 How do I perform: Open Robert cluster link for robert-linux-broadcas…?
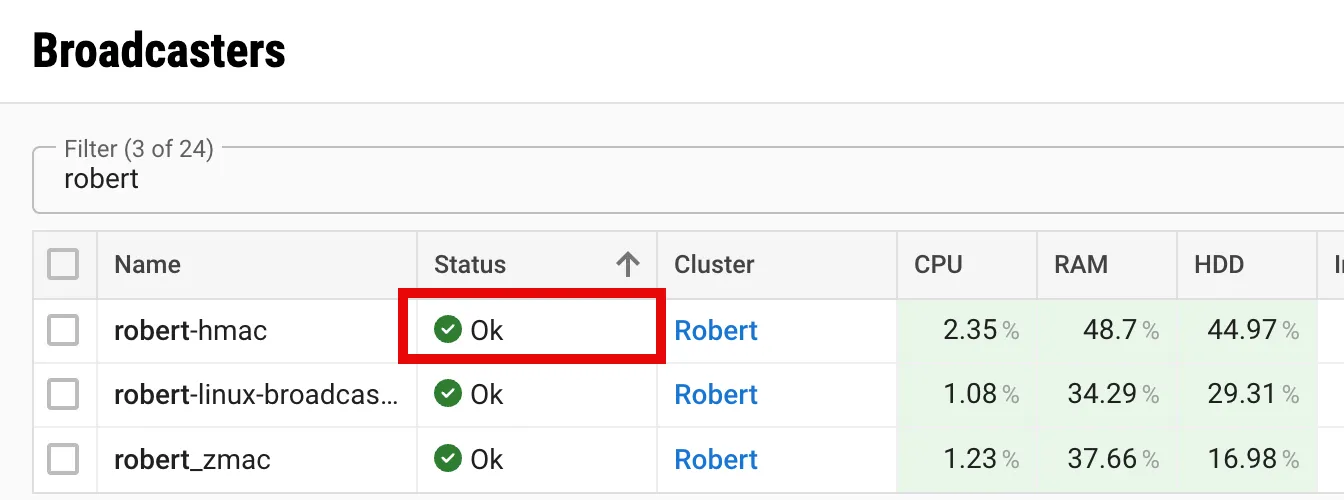click(x=716, y=395)
